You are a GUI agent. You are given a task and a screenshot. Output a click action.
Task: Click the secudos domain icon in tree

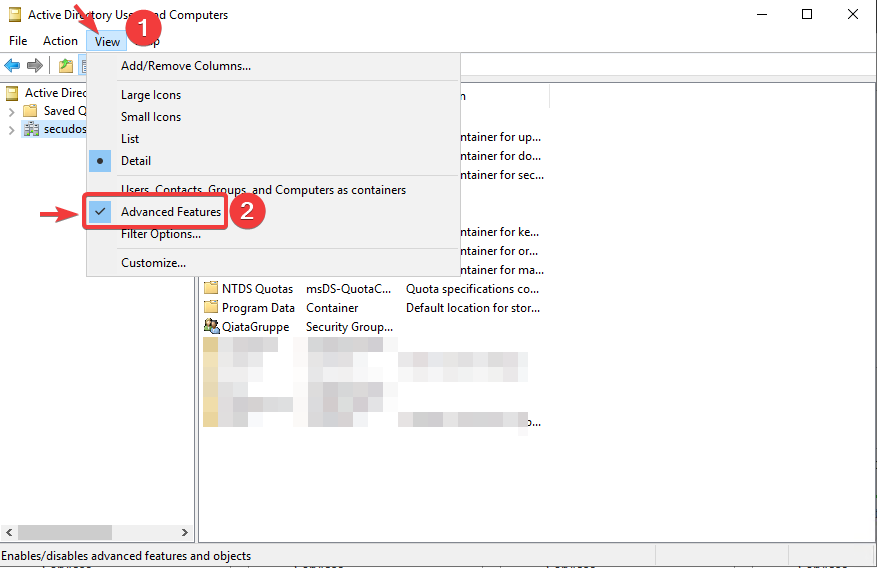pyautogui.click(x=31, y=129)
